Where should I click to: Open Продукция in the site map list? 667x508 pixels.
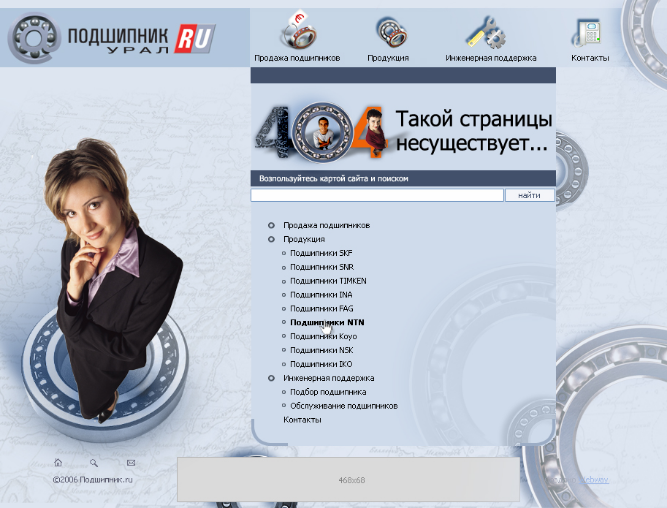[x=304, y=239]
